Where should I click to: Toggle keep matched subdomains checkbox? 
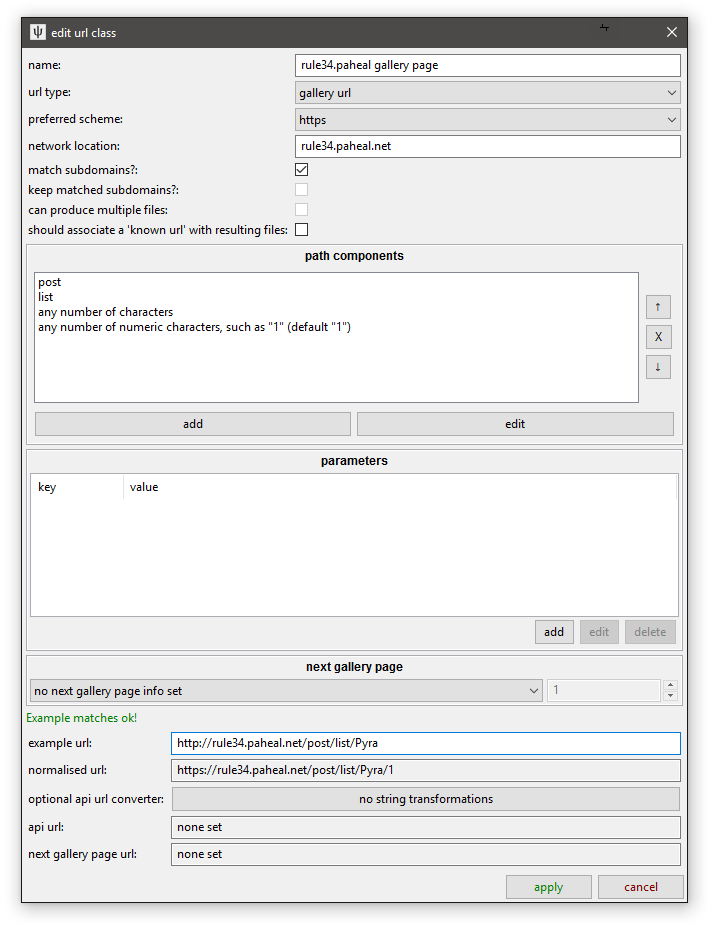pyautogui.click(x=302, y=190)
